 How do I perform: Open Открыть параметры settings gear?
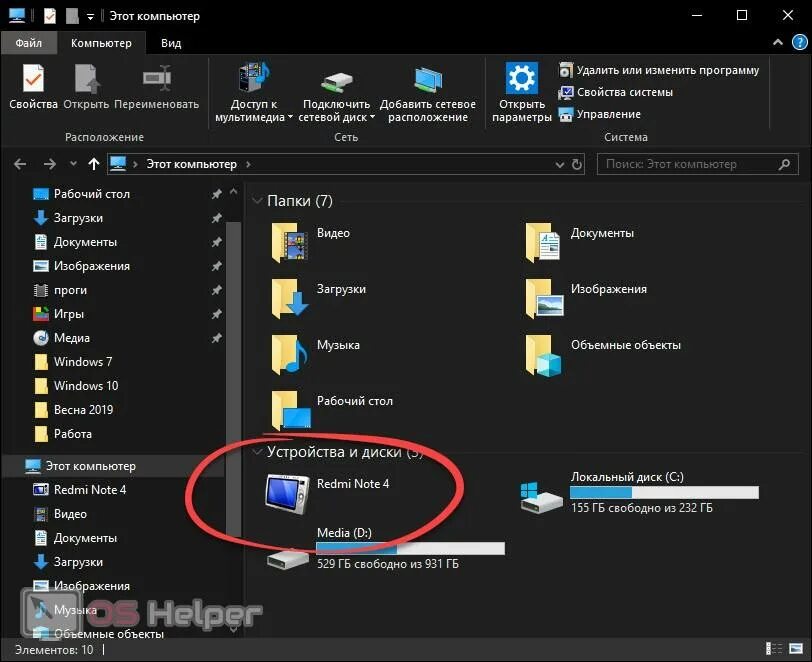pos(521,92)
